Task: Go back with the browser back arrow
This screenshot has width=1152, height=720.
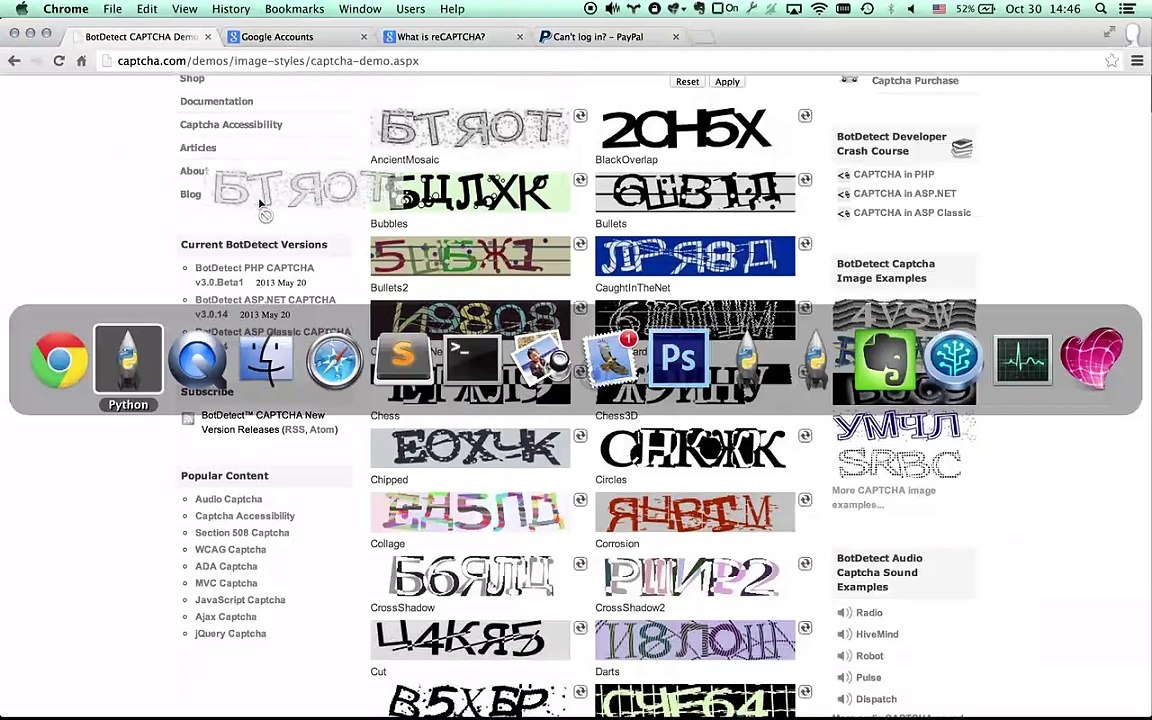Action: 14,61
